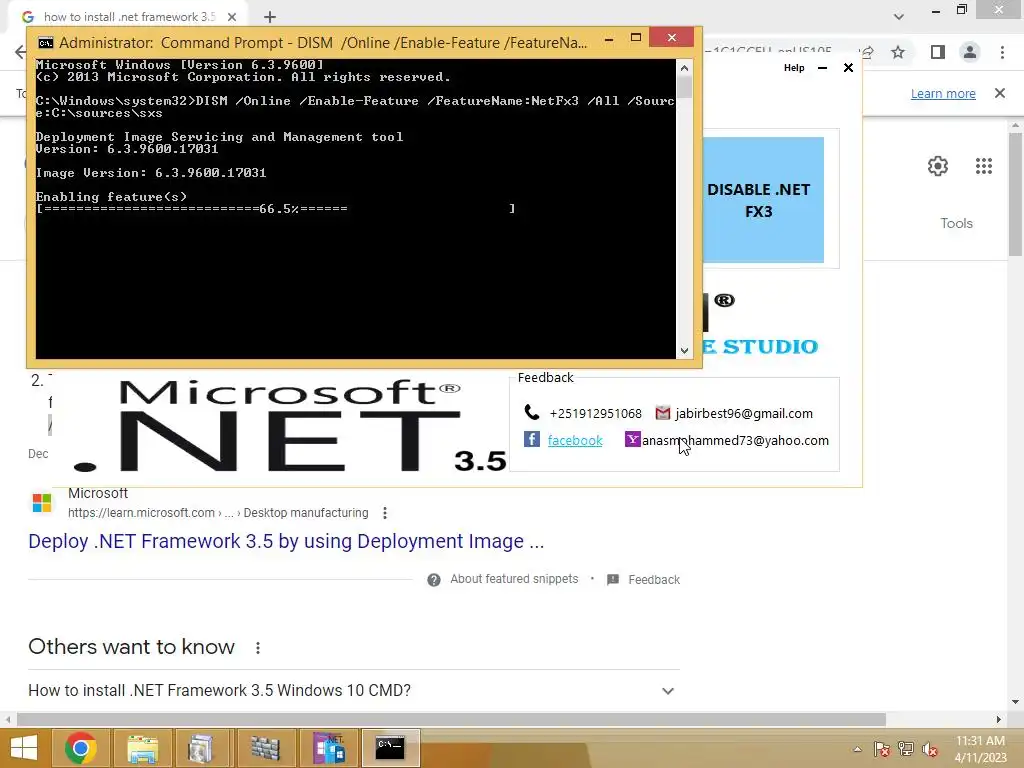Click the Chrome horizontal scrollbar thumb

tap(451, 719)
